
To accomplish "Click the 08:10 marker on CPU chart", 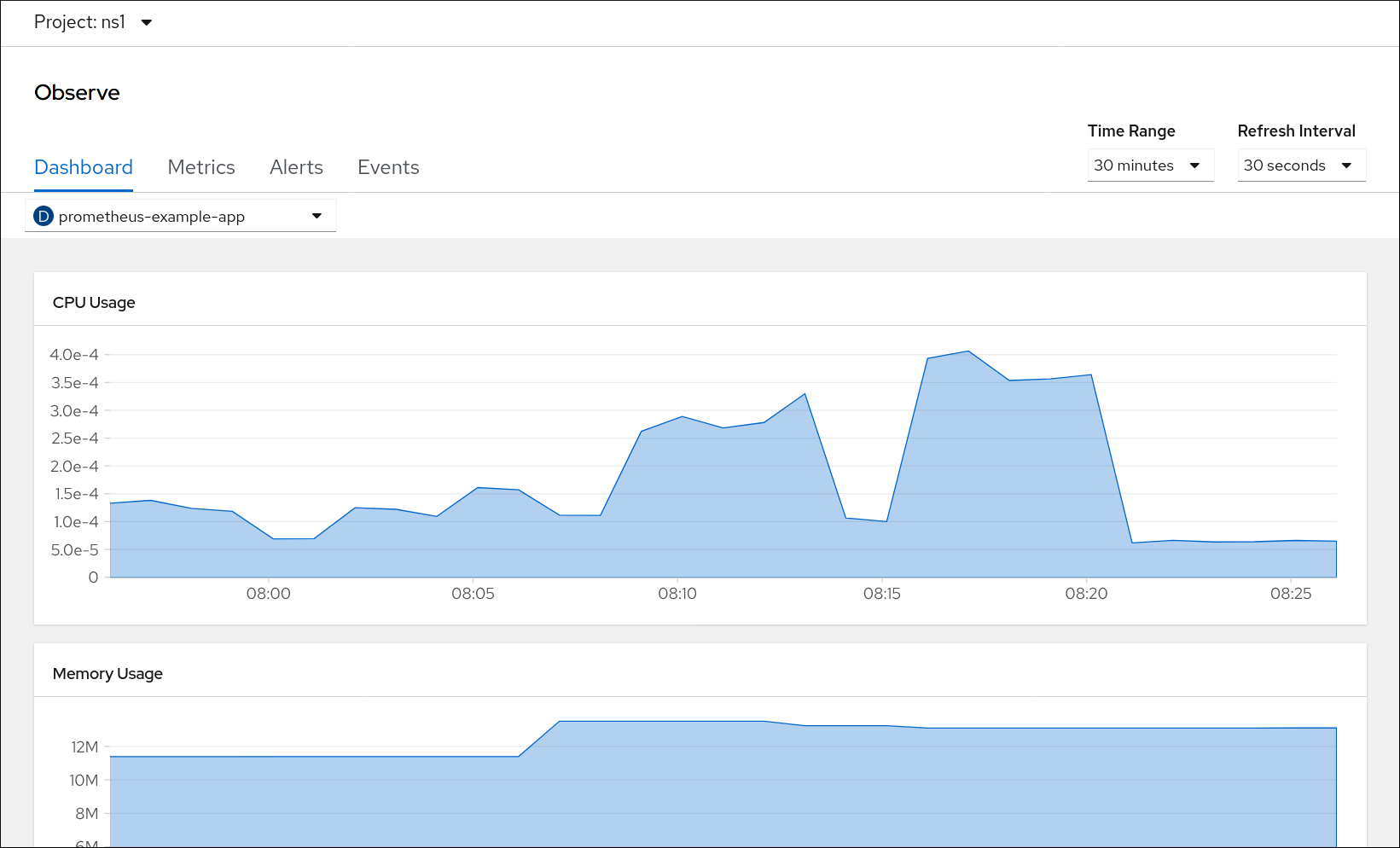I will (677, 593).
